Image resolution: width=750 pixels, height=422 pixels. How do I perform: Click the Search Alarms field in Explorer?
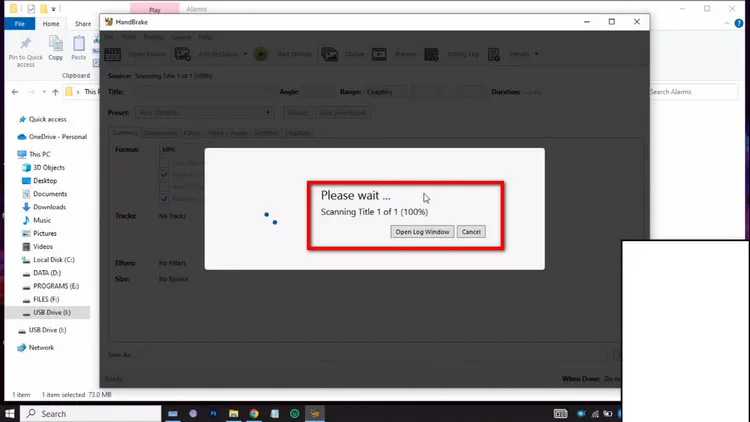[693, 92]
